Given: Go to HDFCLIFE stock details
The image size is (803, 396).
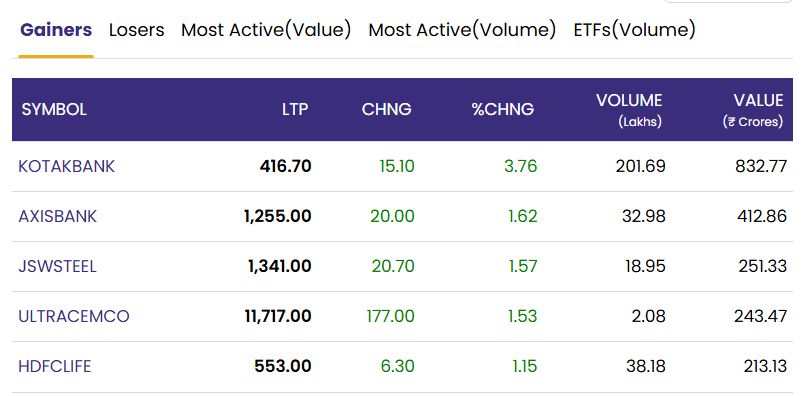Looking at the screenshot, I should 55,366.
